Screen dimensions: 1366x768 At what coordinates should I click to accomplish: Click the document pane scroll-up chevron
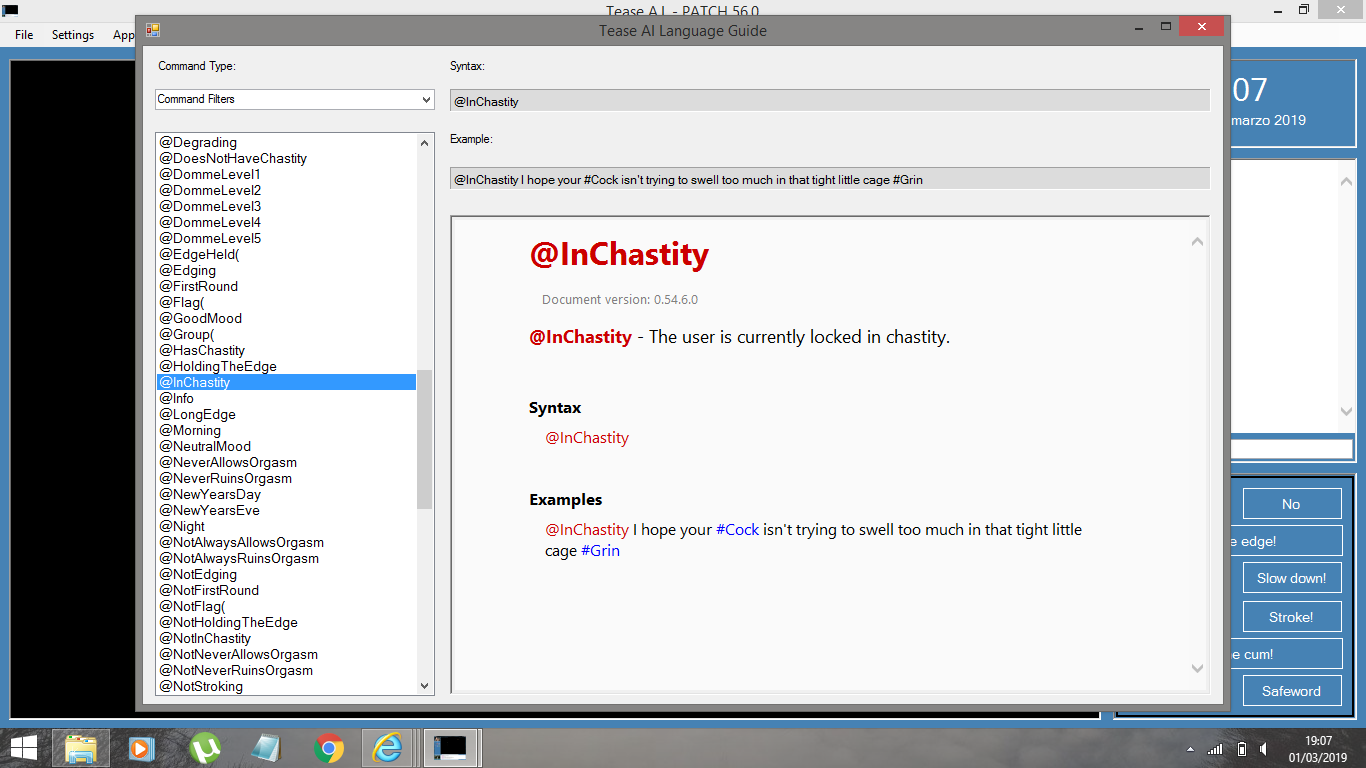(1197, 241)
